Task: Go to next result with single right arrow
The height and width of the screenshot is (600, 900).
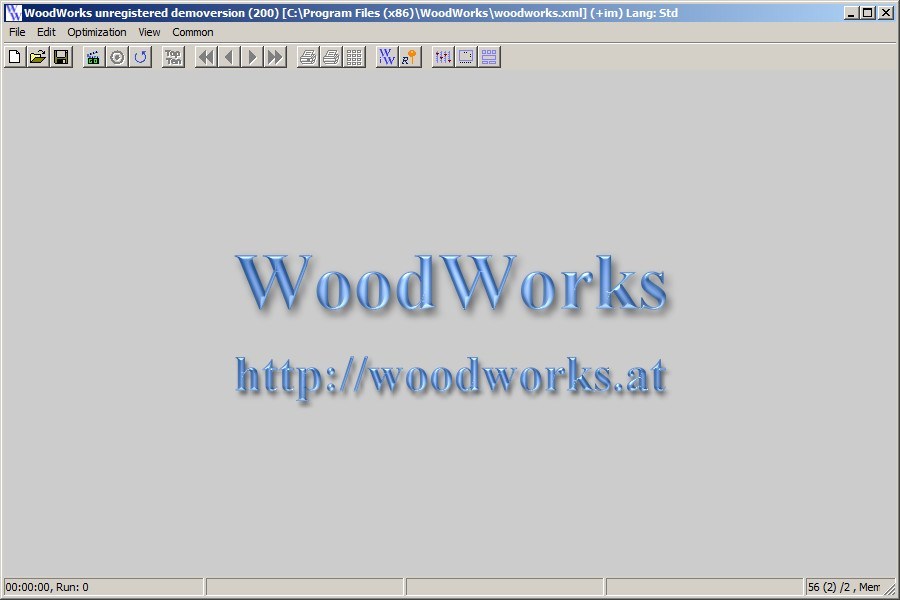Action: click(x=252, y=57)
